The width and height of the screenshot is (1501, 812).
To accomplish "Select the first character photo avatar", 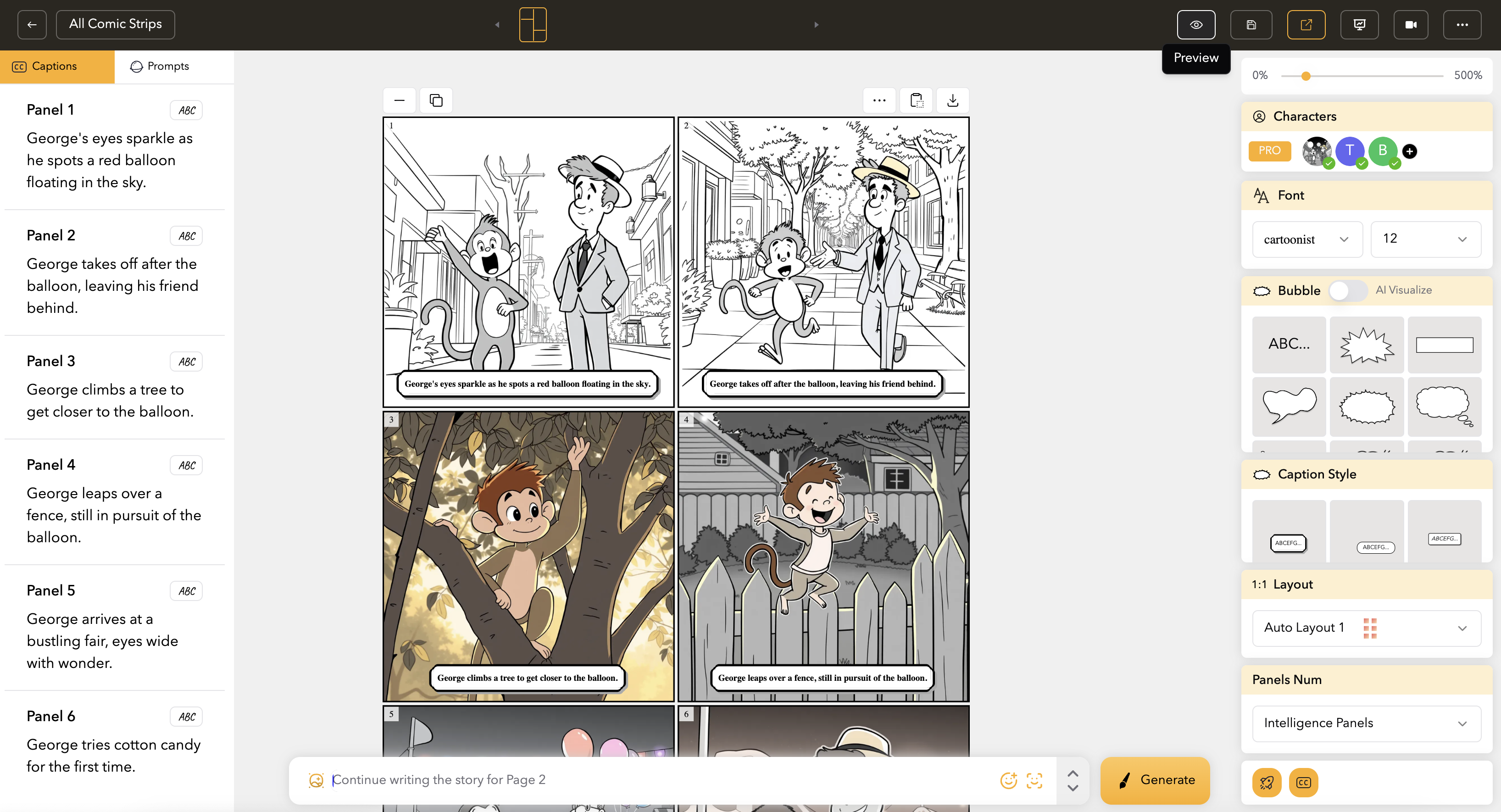I will point(1316,151).
